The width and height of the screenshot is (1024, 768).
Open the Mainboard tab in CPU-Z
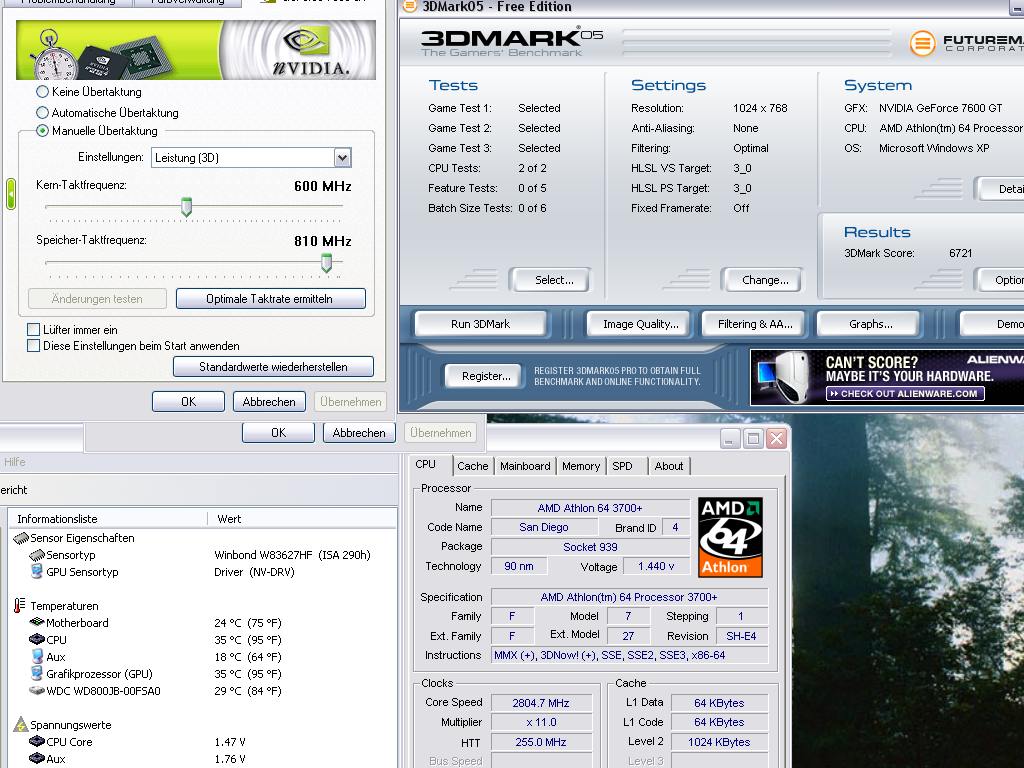tap(525, 466)
